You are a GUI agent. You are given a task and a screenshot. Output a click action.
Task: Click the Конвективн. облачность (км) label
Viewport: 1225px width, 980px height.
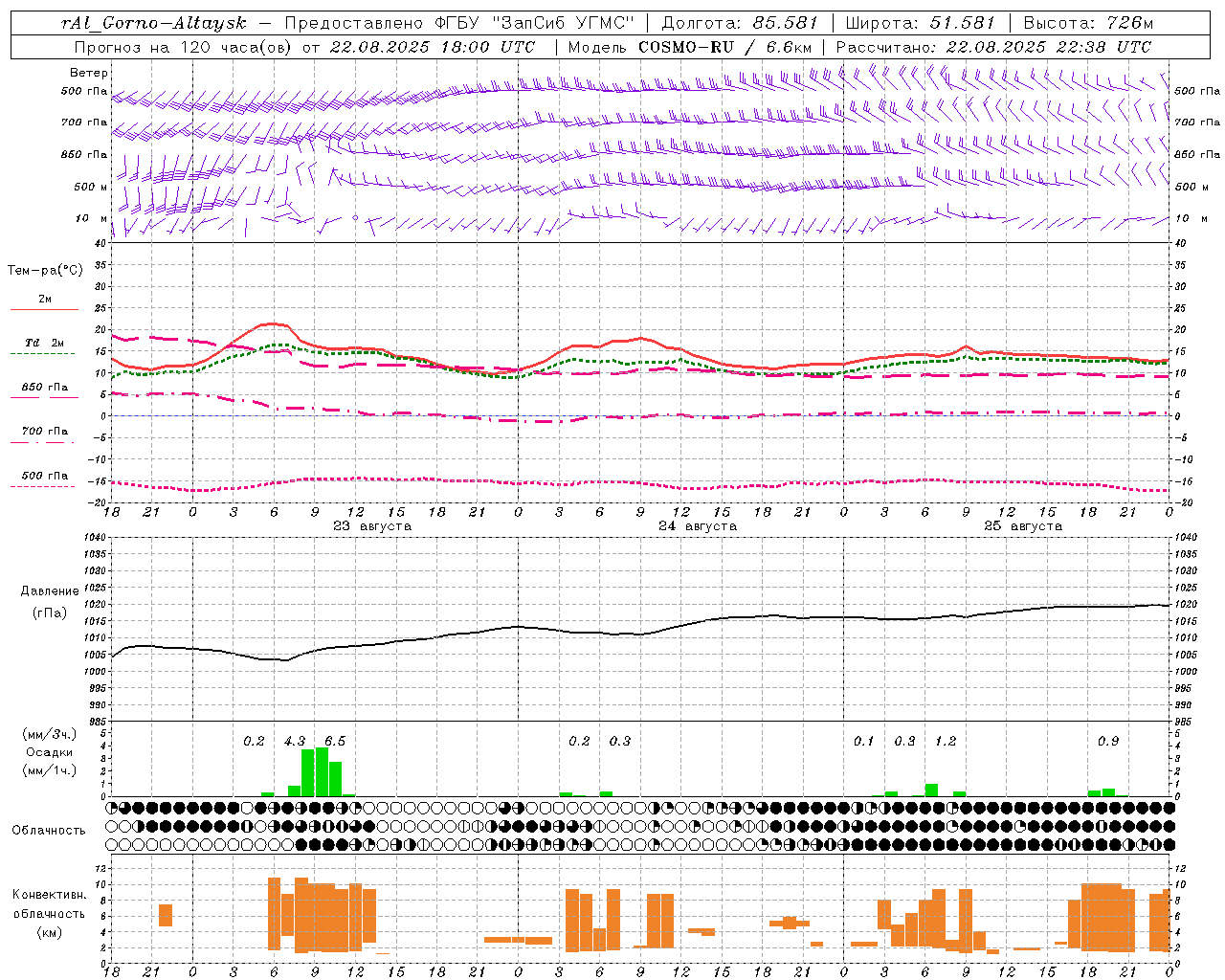(49, 913)
